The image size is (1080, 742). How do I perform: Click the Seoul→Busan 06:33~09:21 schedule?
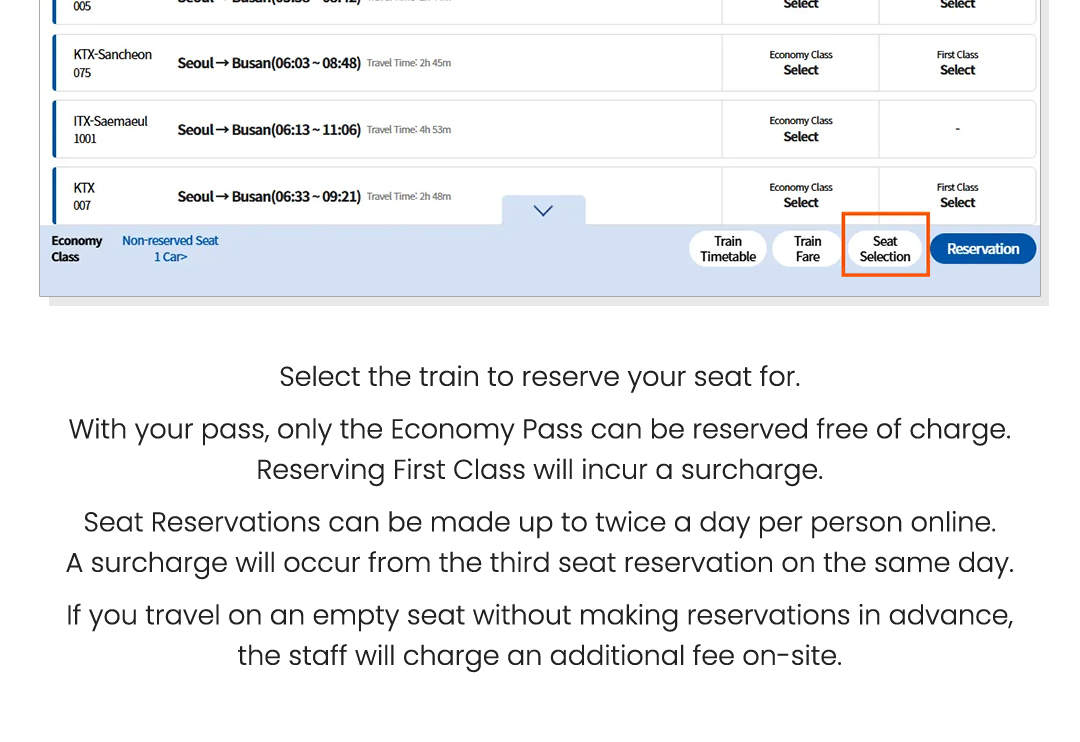[x=268, y=195]
